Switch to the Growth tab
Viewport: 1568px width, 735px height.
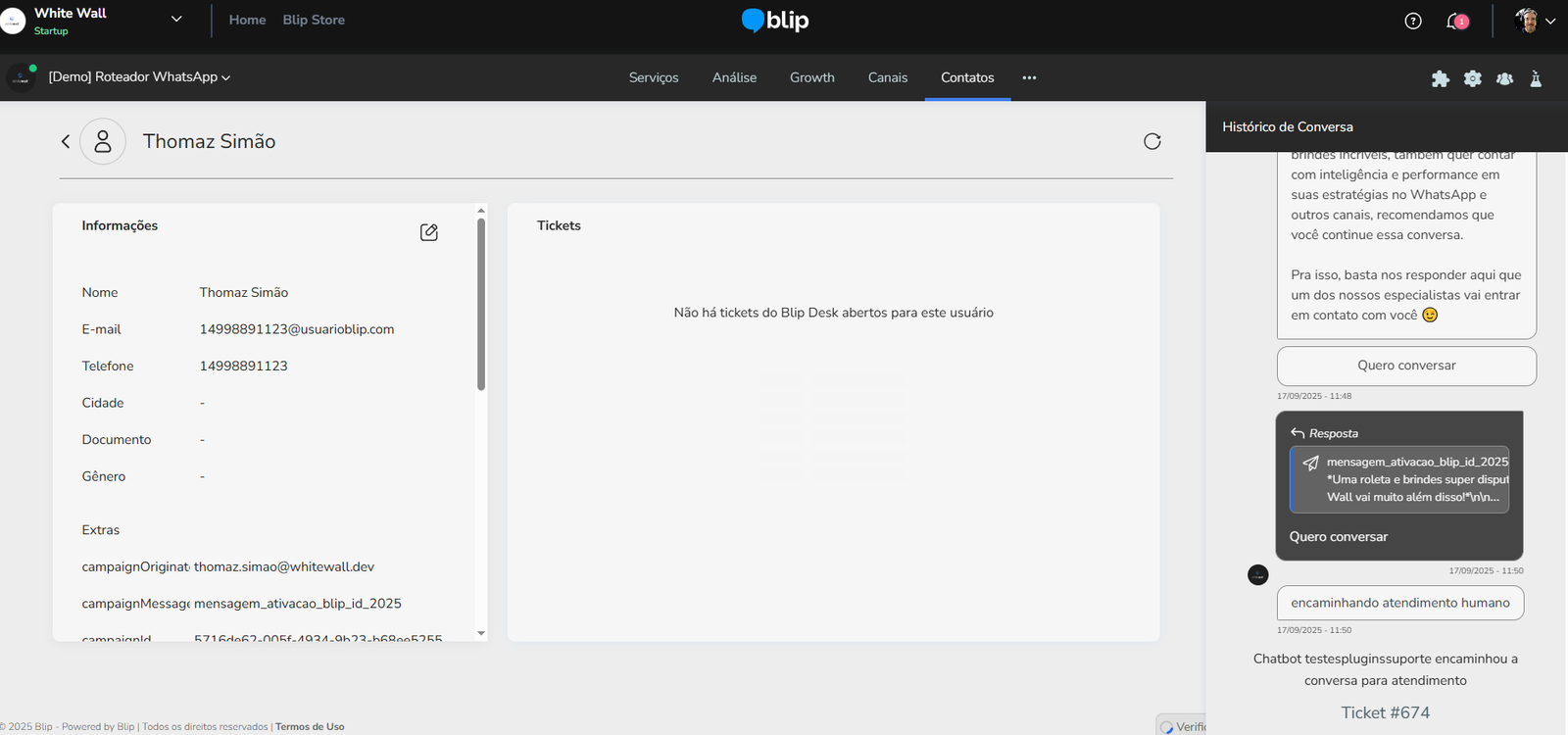[x=812, y=77]
